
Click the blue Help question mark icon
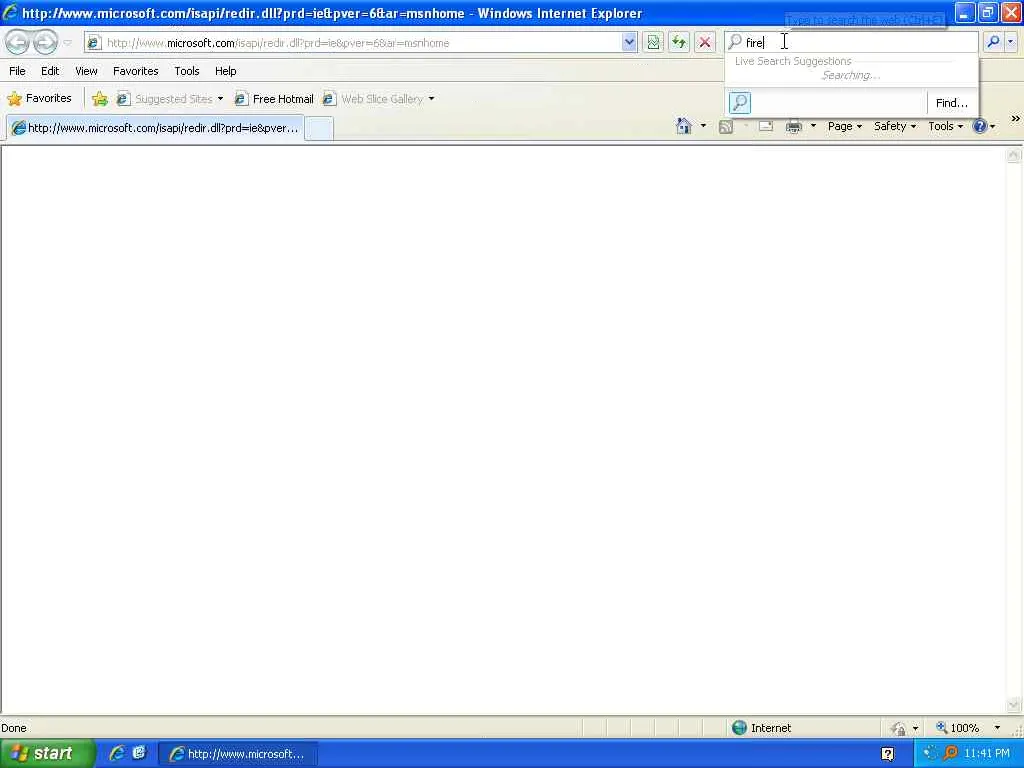pos(980,126)
